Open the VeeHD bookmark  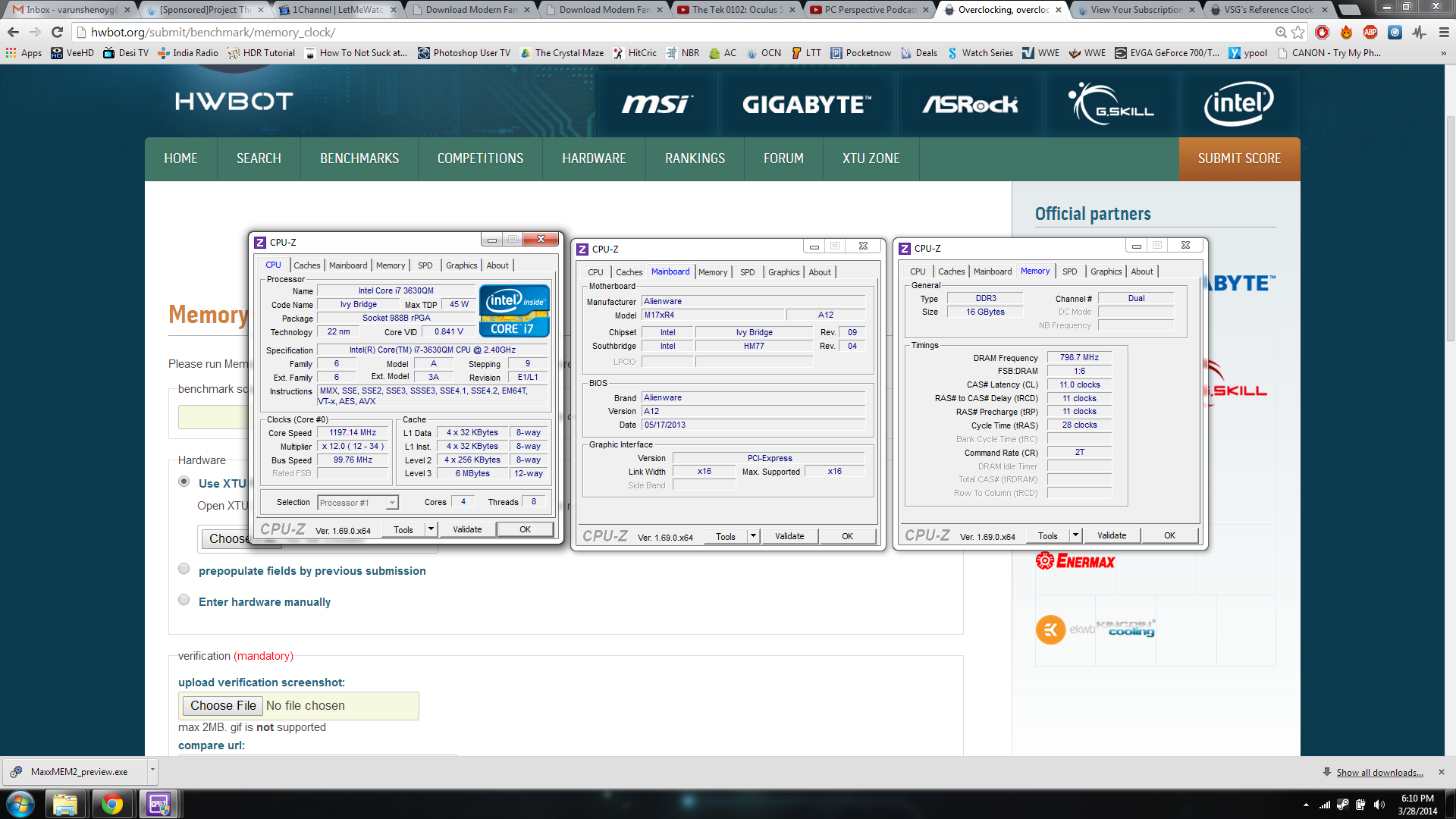[73, 53]
